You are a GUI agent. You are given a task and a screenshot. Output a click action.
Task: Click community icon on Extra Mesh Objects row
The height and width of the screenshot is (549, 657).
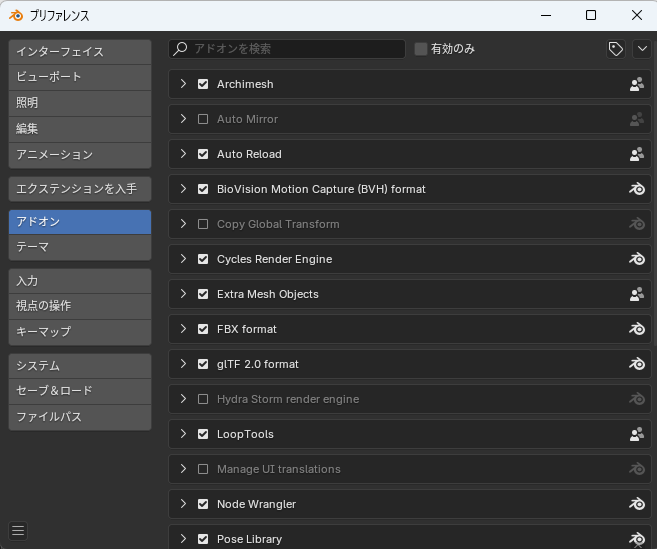[x=636, y=294]
